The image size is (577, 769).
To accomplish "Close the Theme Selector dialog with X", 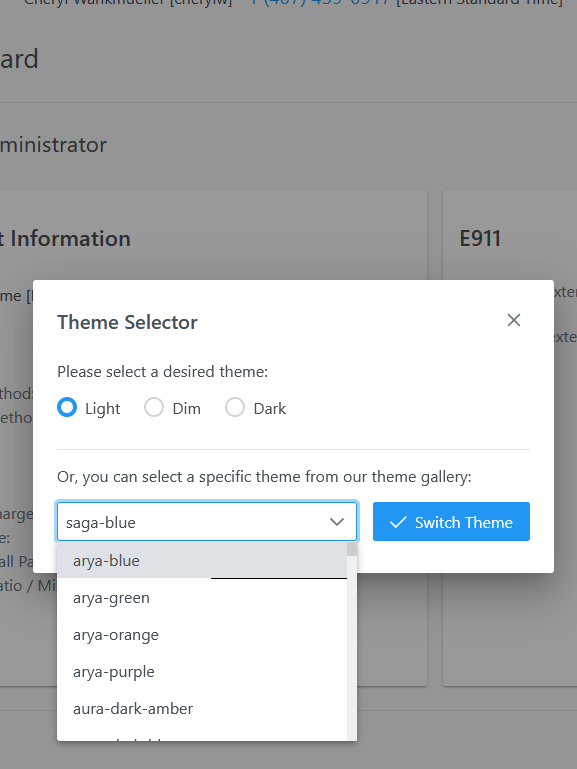I will pos(514,320).
